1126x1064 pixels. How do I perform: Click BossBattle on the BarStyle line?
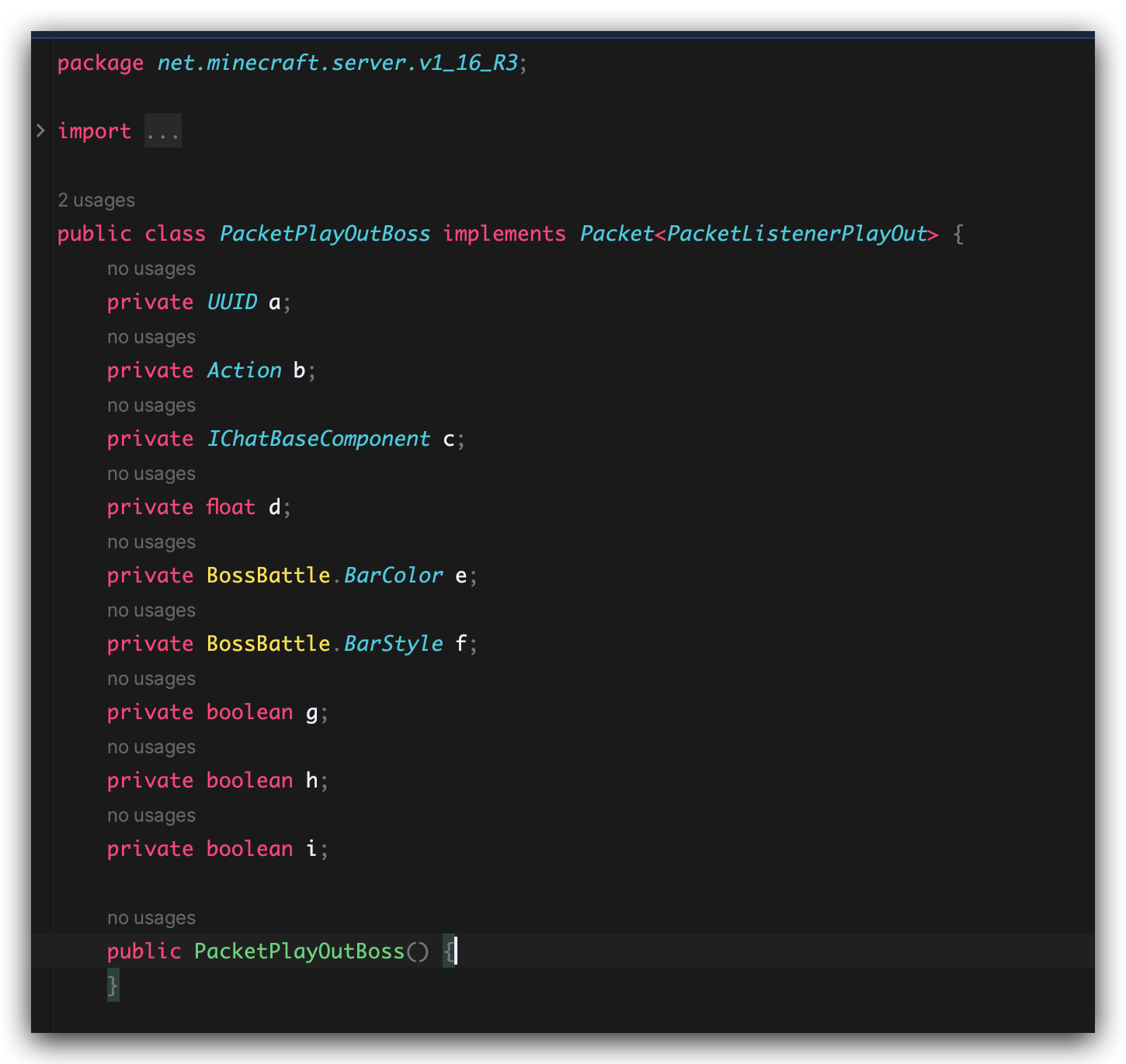coord(268,644)
